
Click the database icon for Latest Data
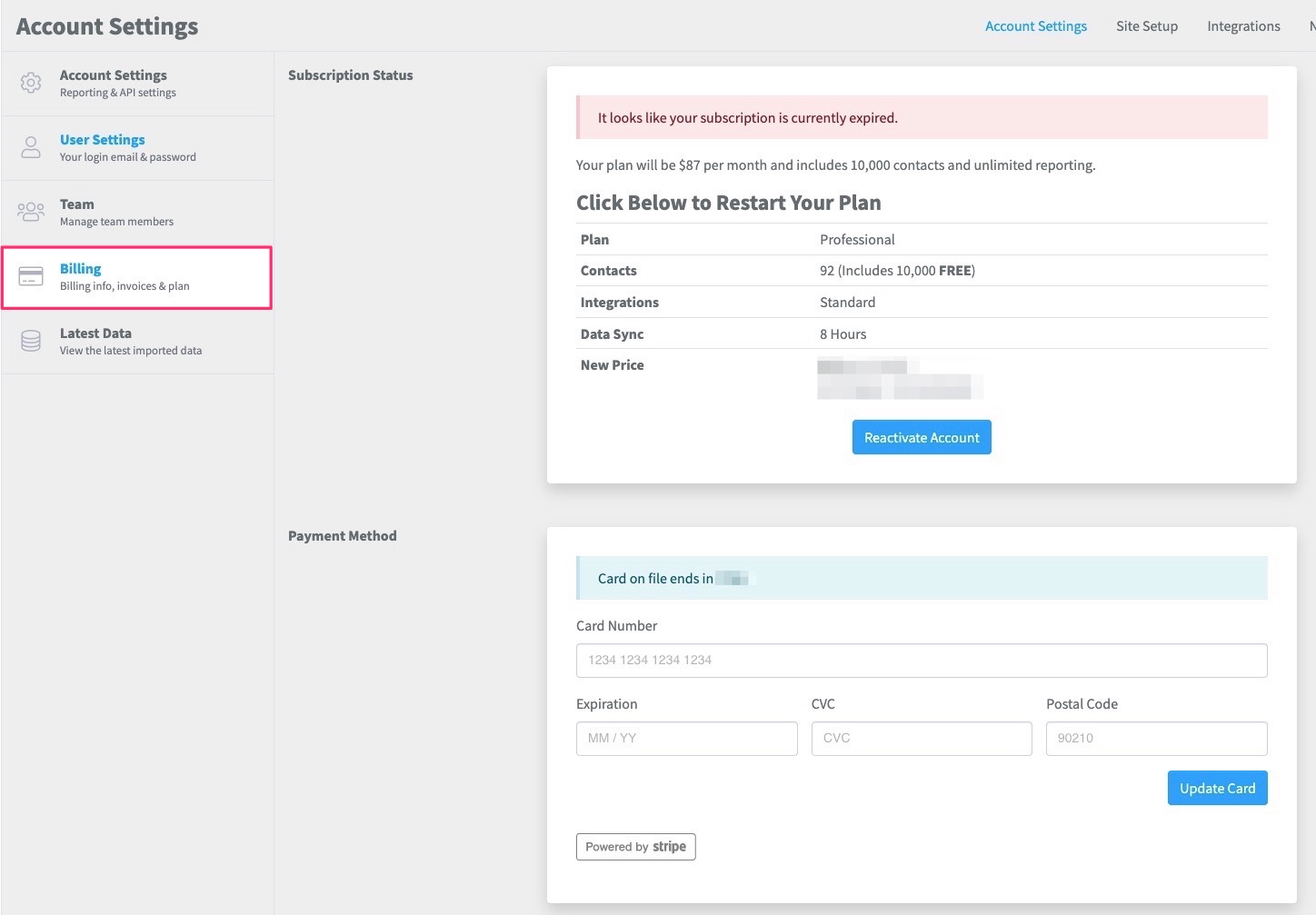(31, 341)
